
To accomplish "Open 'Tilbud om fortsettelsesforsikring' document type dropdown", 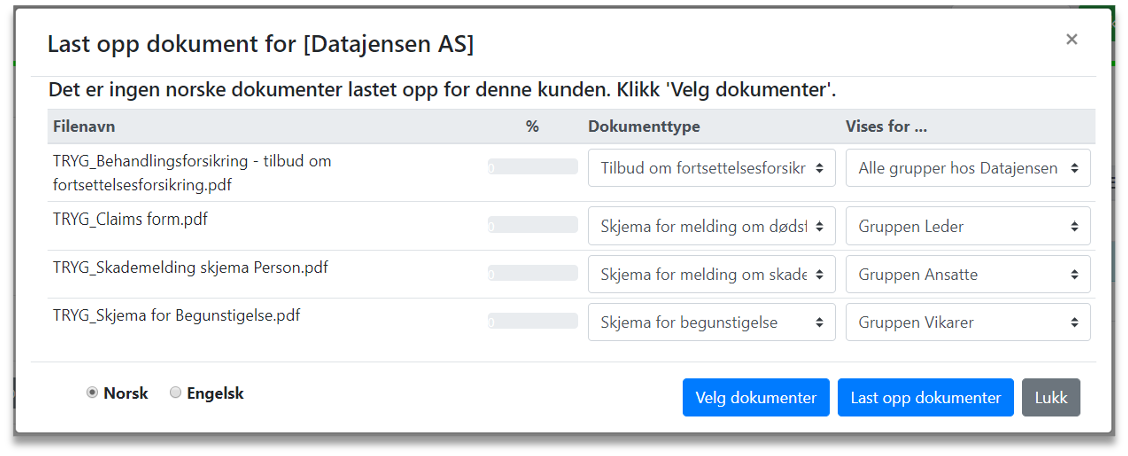I will [711, 168].
